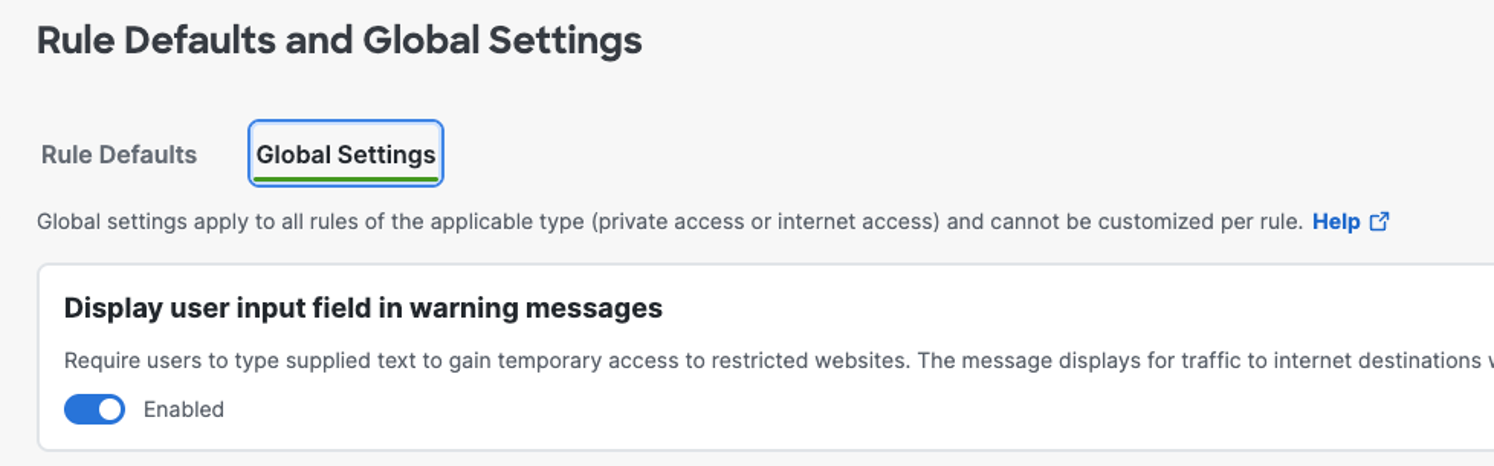This screenshot has height=466, width=1494.
Task: Click the Enabled label next to the switch
Action: coord(184,409)
